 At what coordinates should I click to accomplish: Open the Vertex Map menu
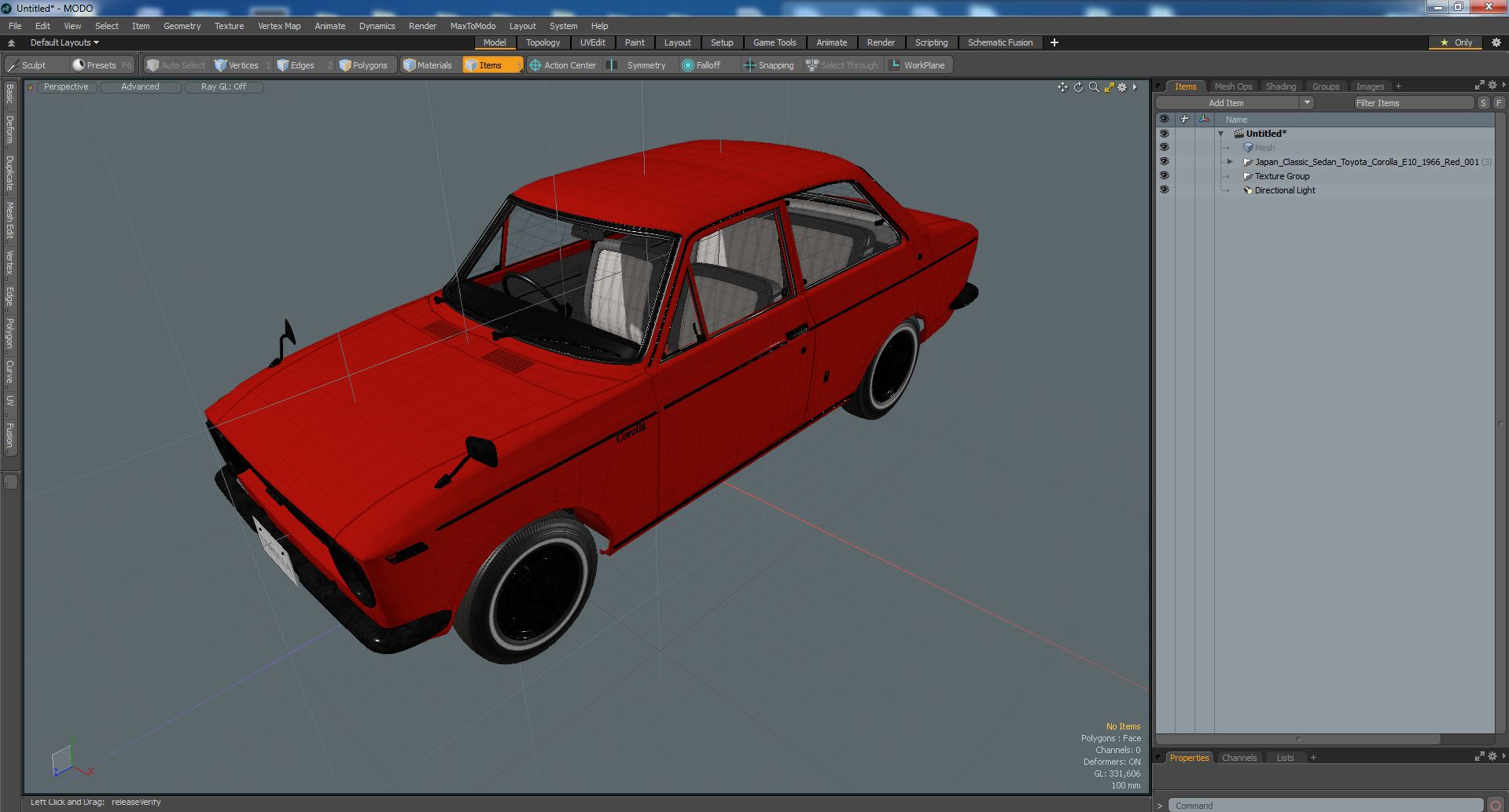pyautogui.click(x=279, y=26)
